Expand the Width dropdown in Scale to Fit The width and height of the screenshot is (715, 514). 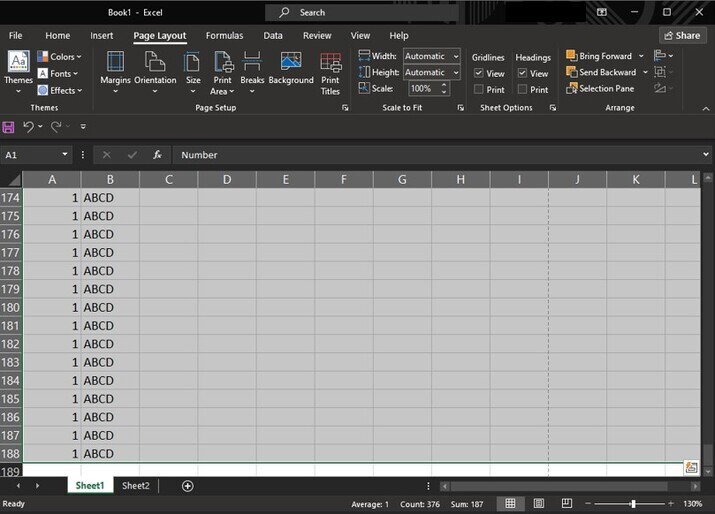pos(455,57)
